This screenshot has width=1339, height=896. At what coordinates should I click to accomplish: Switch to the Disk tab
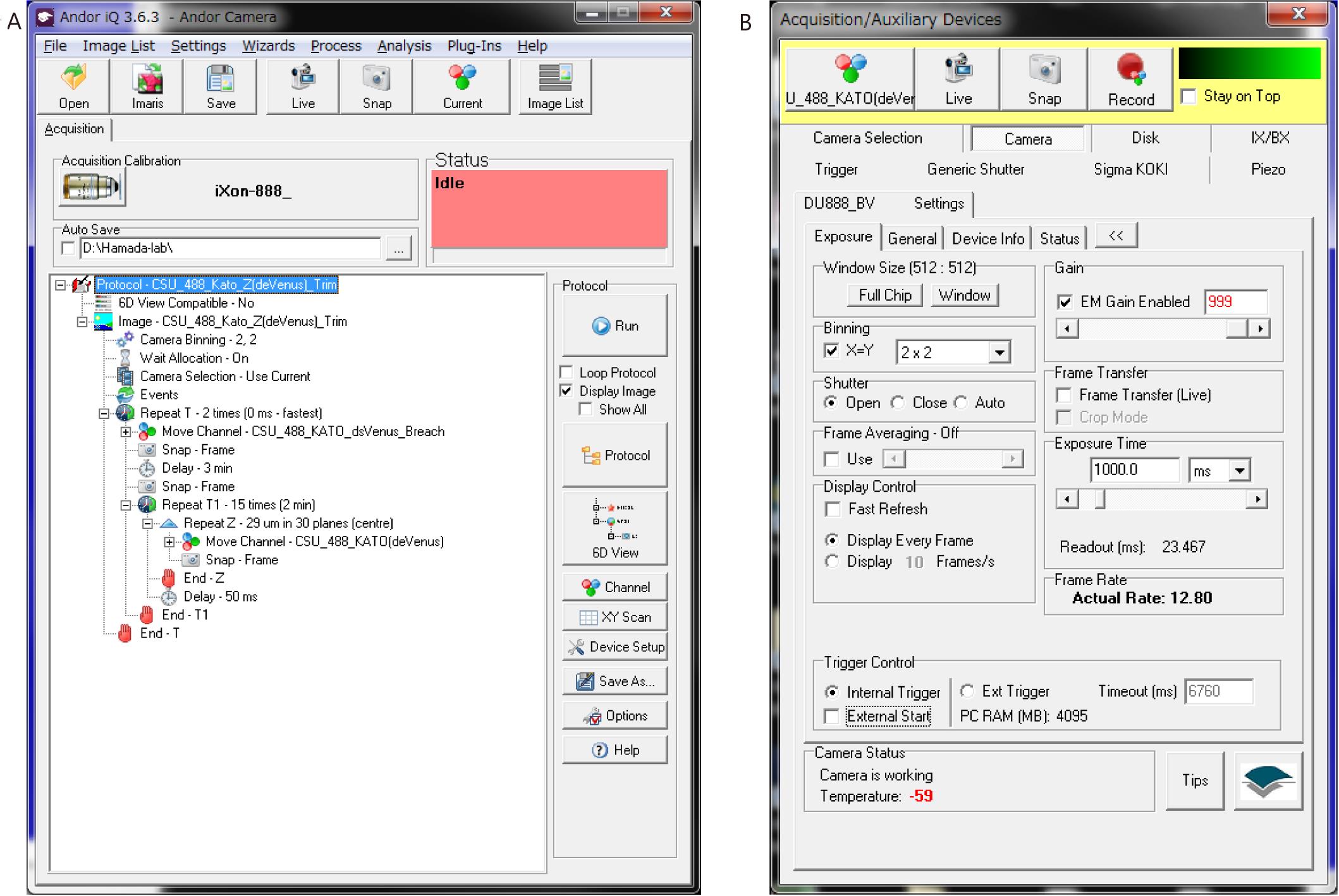(x=1145, y=138)
